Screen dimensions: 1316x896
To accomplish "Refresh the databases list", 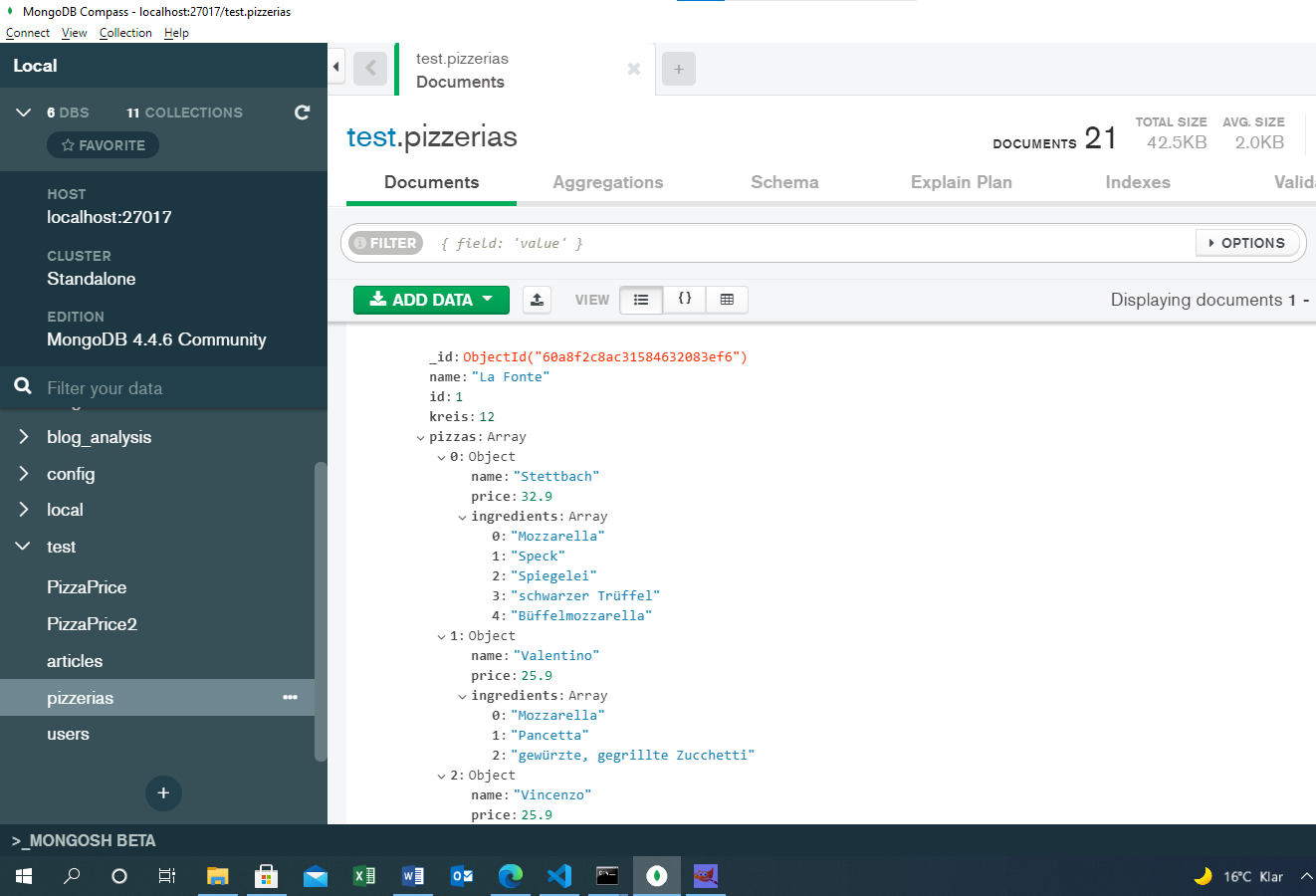I will pos(302,112).
